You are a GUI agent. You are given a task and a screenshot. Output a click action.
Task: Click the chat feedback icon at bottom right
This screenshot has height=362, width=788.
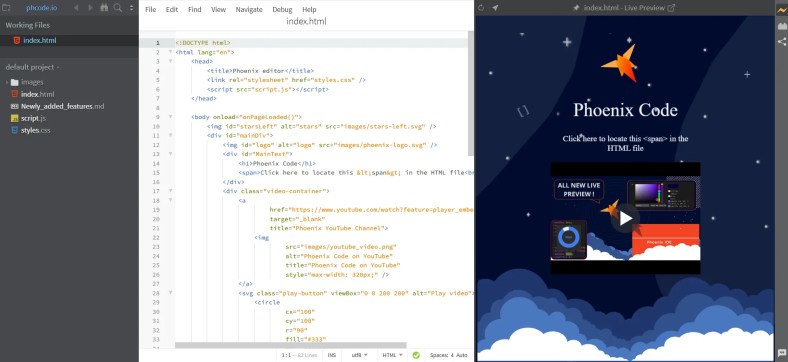pos(781,353)
